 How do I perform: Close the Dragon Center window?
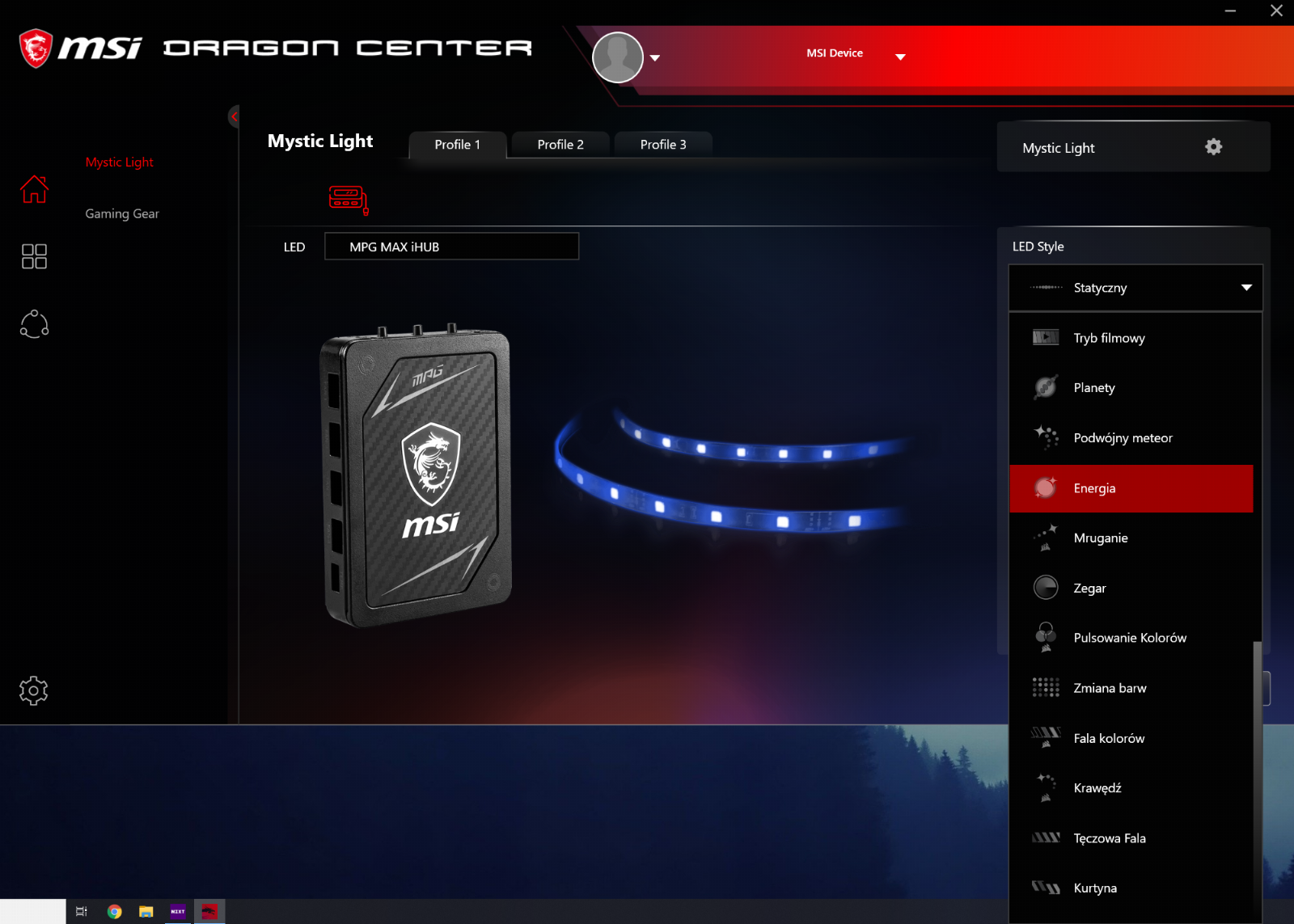tap(1276, 11)
